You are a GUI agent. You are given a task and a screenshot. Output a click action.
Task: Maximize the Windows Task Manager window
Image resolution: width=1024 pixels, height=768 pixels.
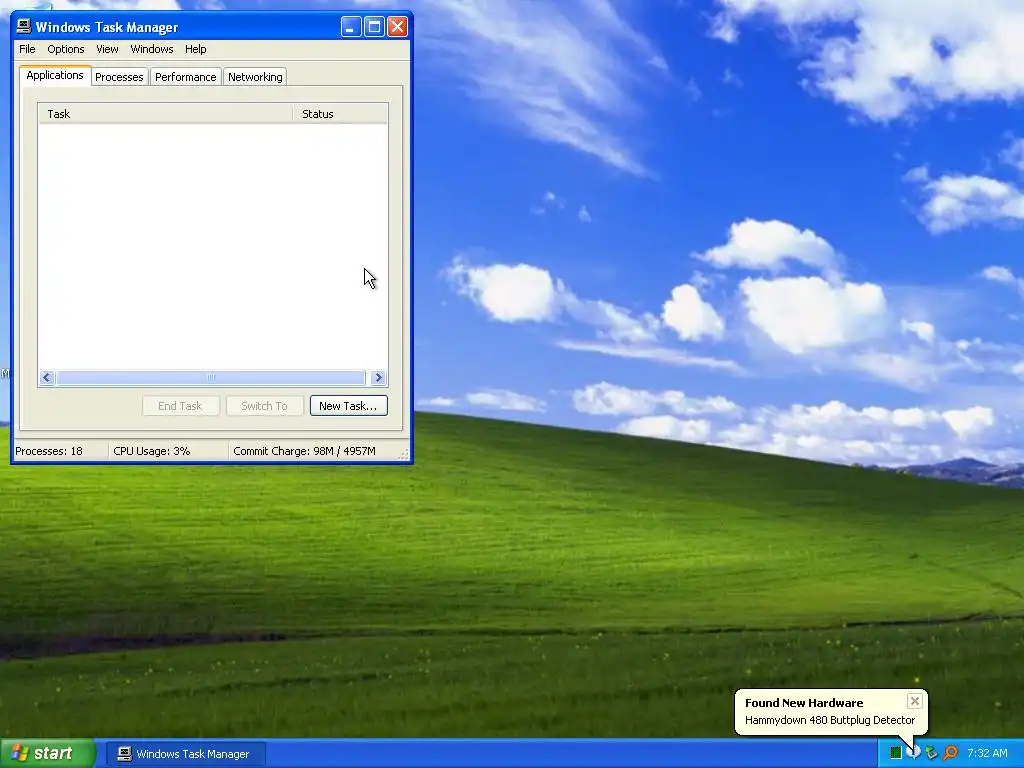[374, 27]
